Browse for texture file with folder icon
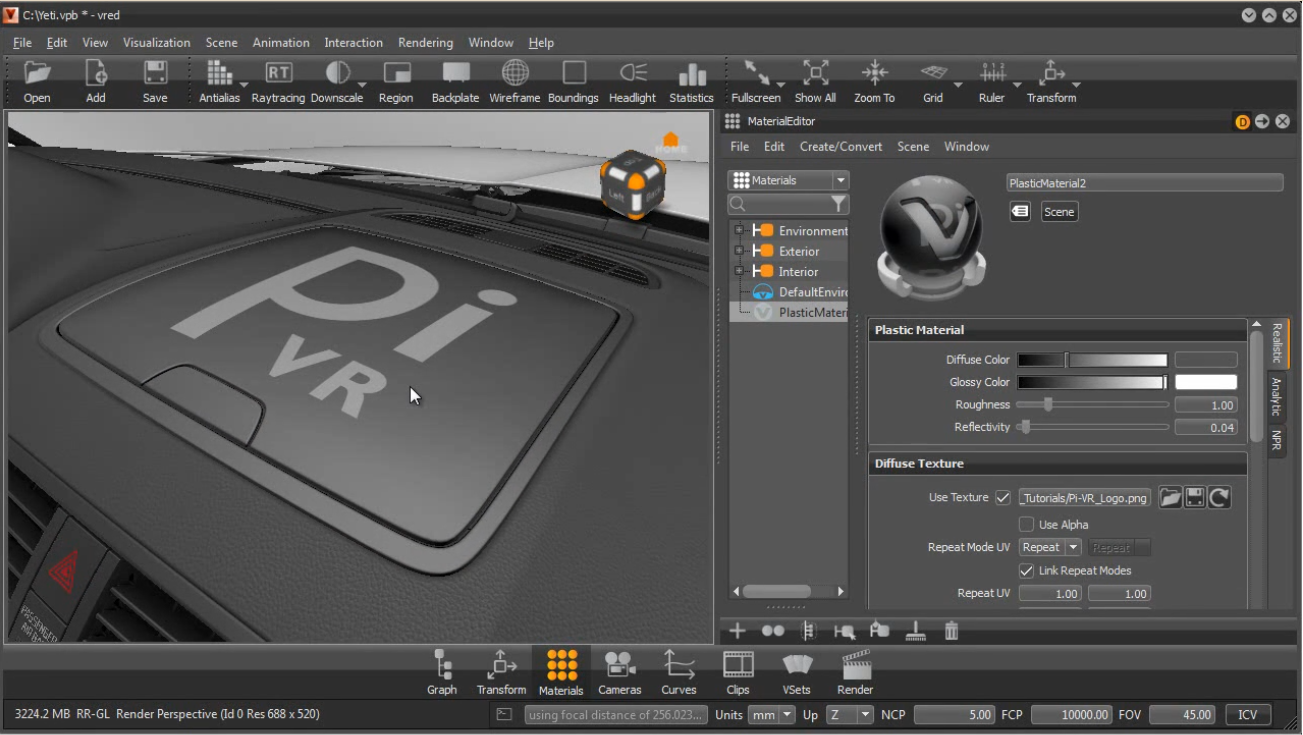The width and height of the screenshot is (1303, 735). 1170,497
